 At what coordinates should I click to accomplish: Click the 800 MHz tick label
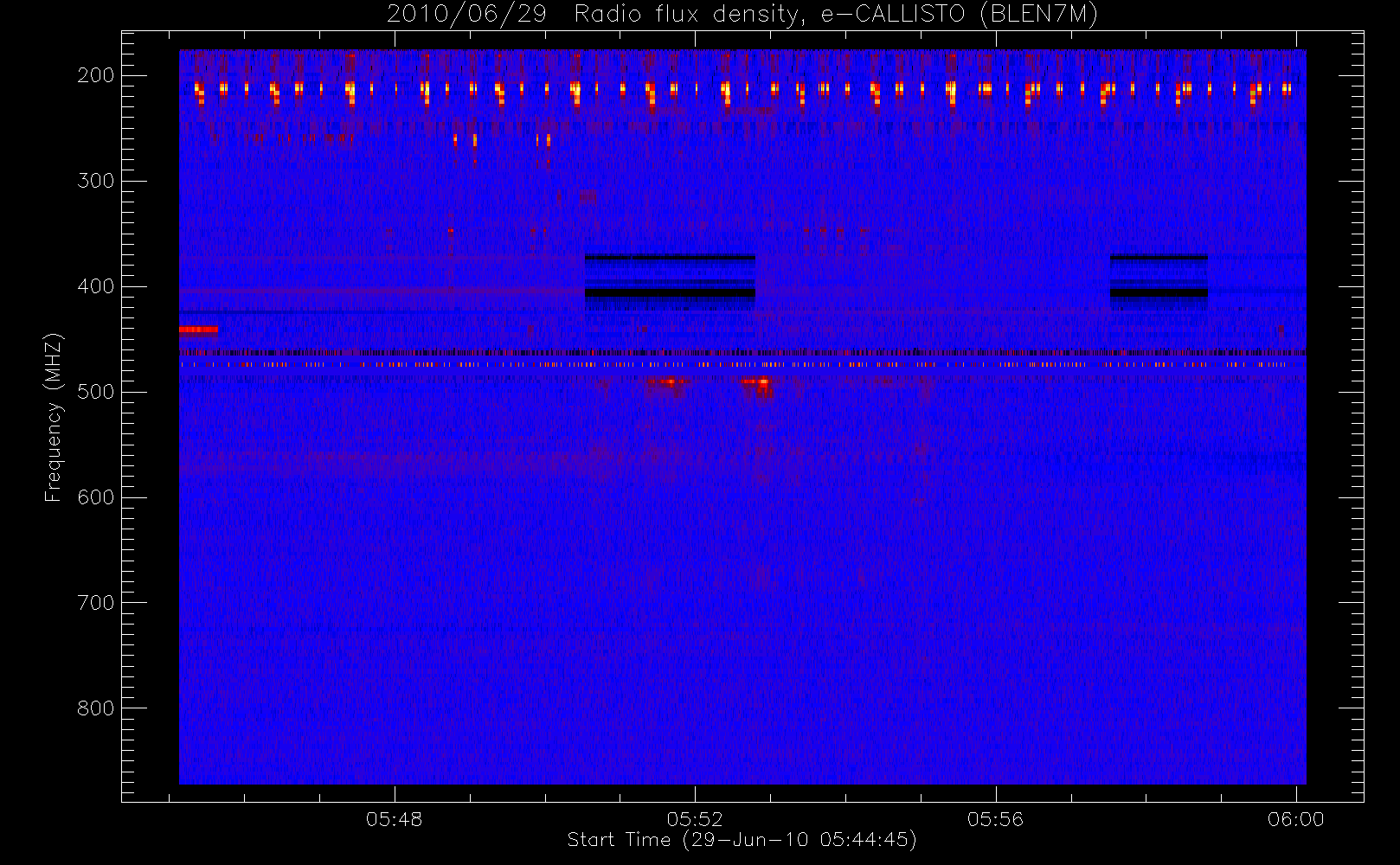96,708
